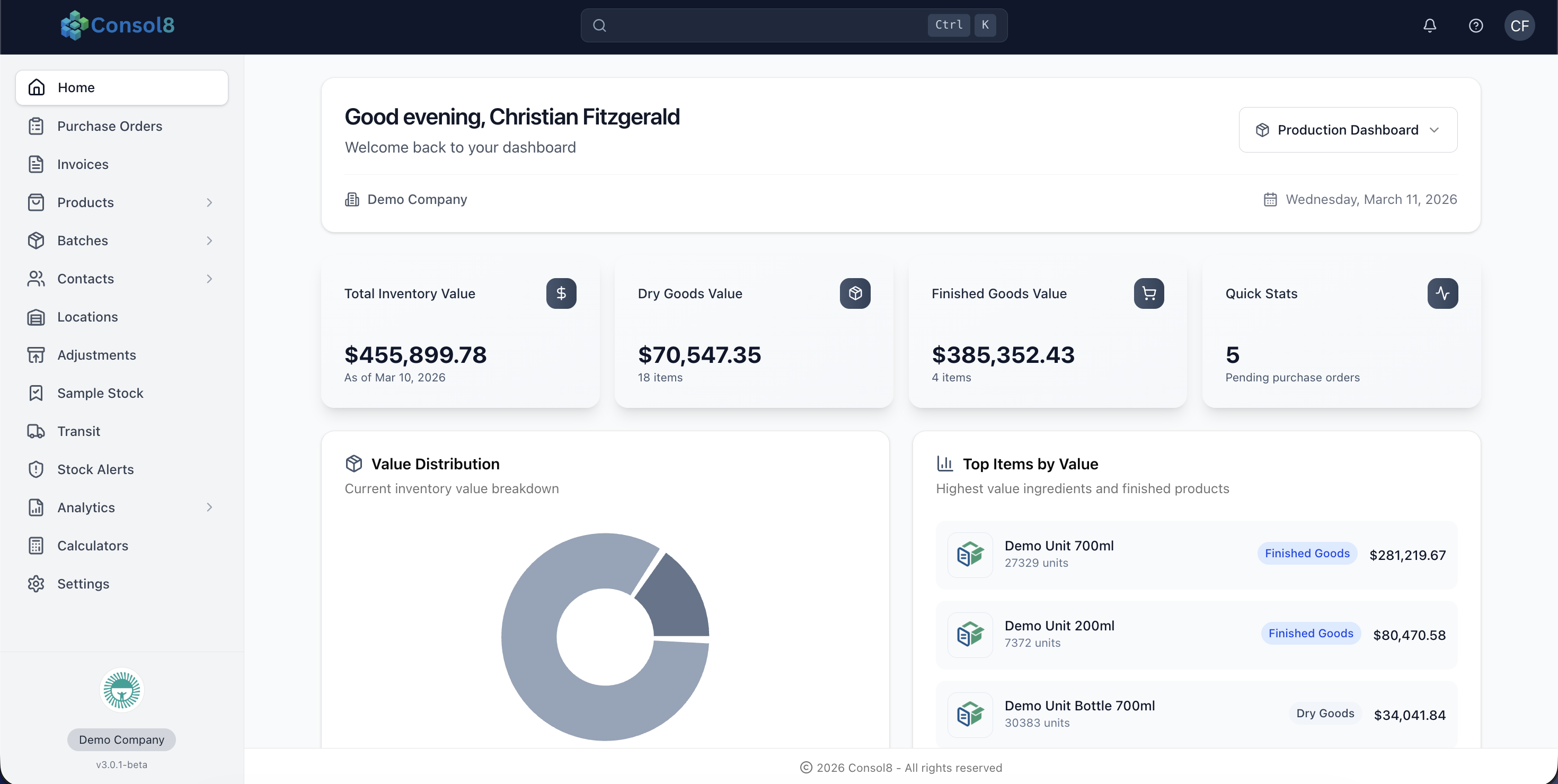The height and width of the screenshot is (784, 1558).
Task: Go to Purchase Orders
Action: click(110, 126)
